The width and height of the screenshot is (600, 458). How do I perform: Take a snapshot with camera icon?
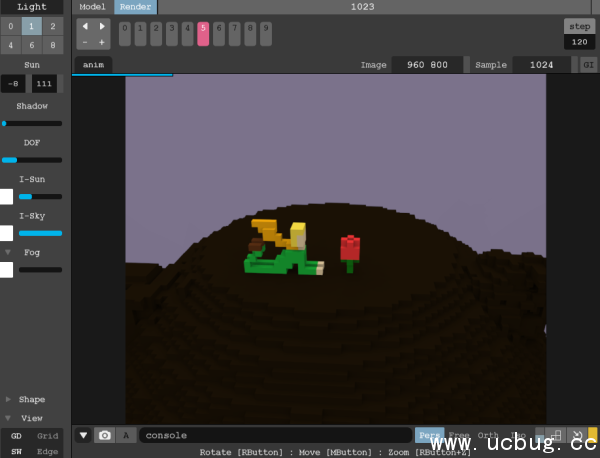[104, 435]
